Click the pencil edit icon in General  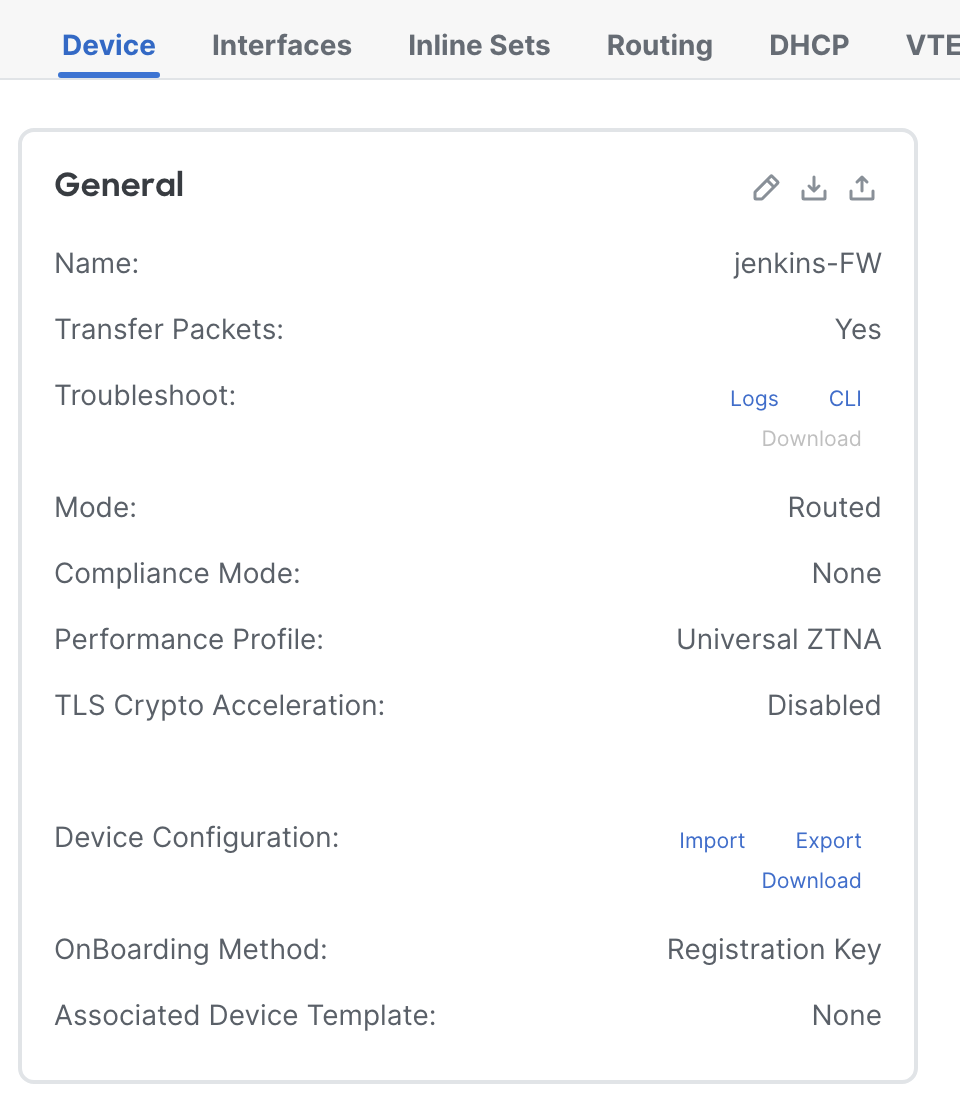pyautogui.click(x=766, y=188)
